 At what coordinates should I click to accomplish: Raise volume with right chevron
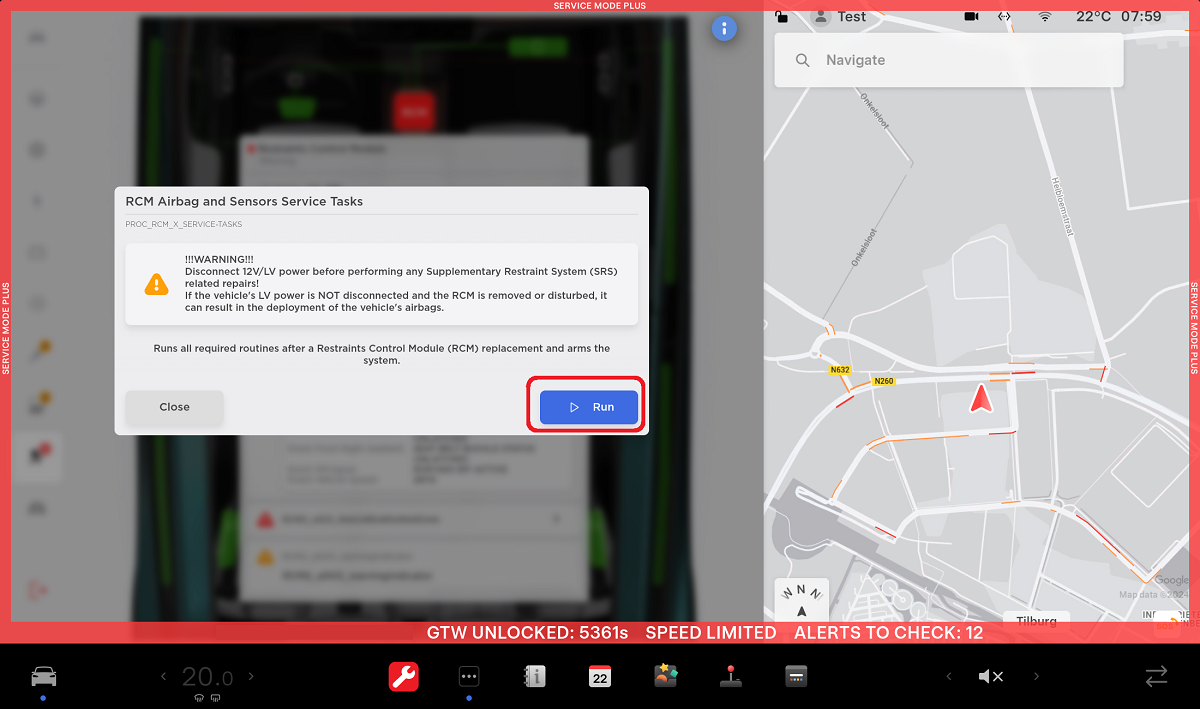pos(1035,677)
